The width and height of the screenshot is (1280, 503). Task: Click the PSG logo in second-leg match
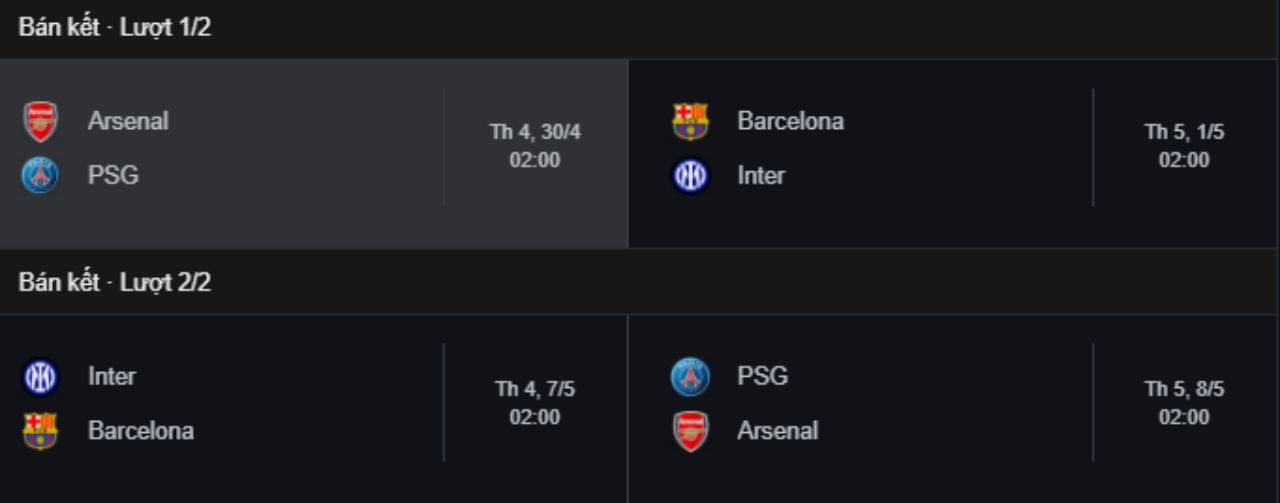[690, 377]
